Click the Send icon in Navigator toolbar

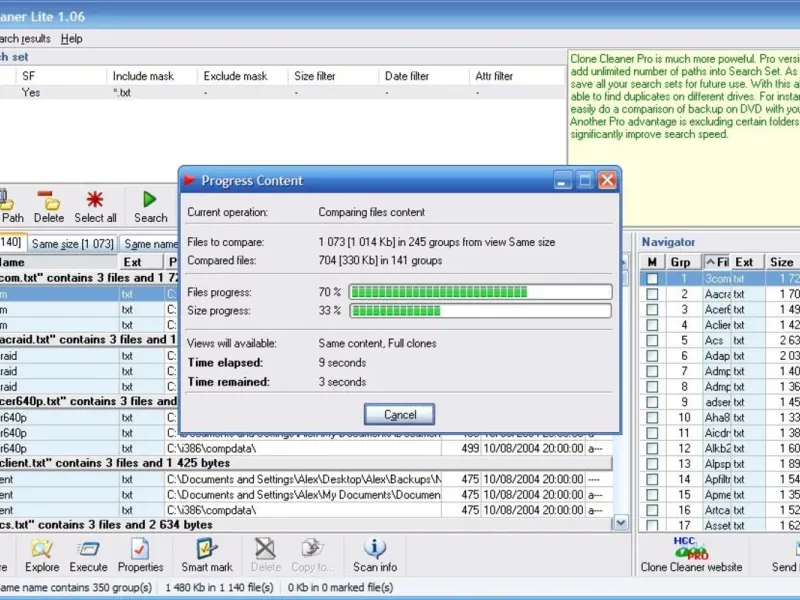pos(797,548)
